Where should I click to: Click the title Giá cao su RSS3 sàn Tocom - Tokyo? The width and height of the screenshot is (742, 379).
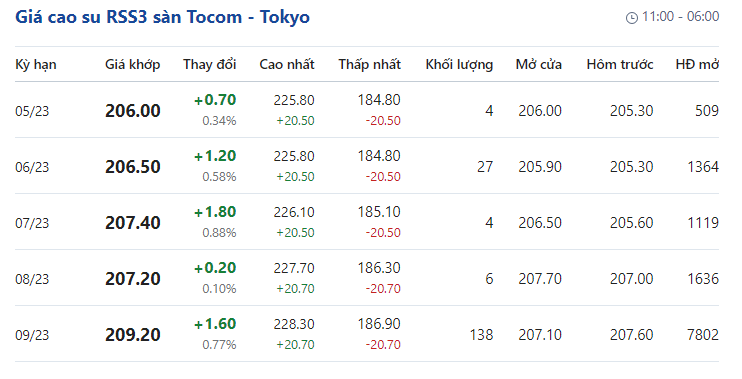point(162,17)
